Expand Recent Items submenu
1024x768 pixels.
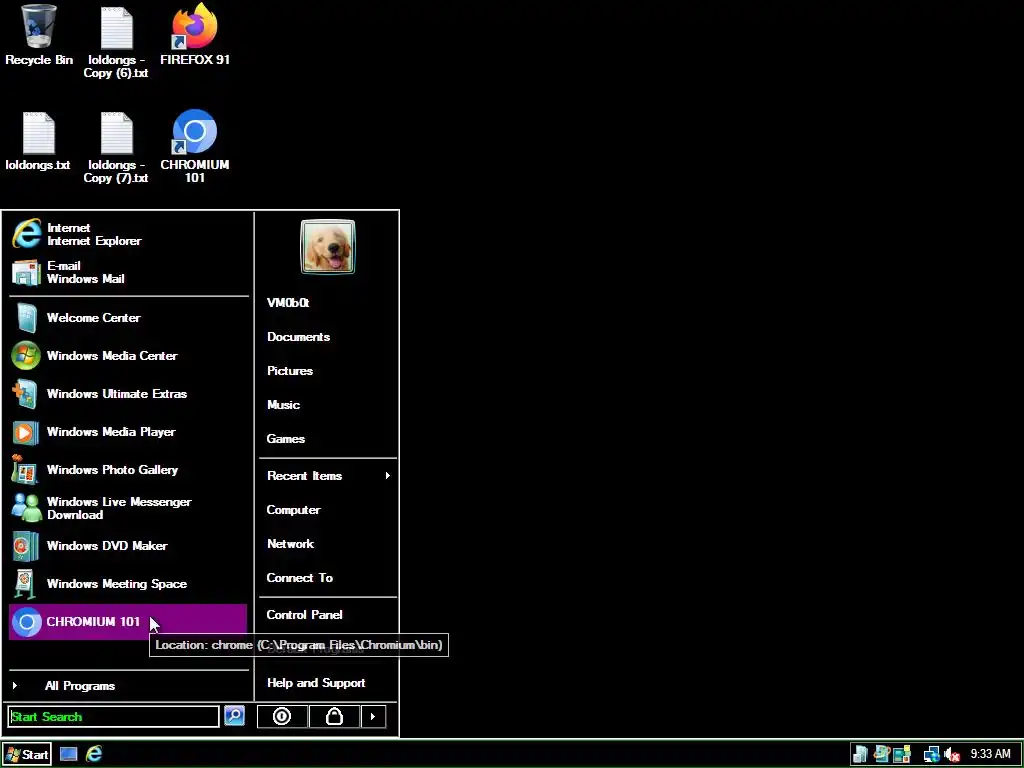[328, 476]
